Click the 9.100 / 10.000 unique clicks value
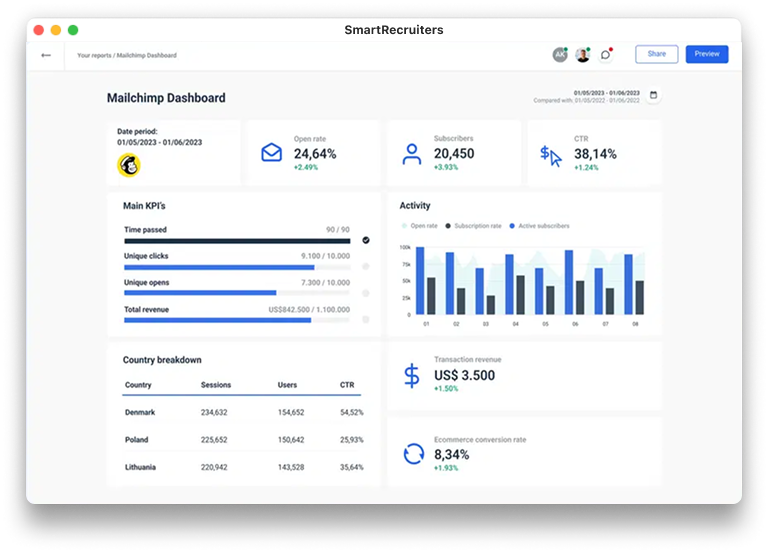The height and width of the screenshot is (552, 768). pos(325,256)
